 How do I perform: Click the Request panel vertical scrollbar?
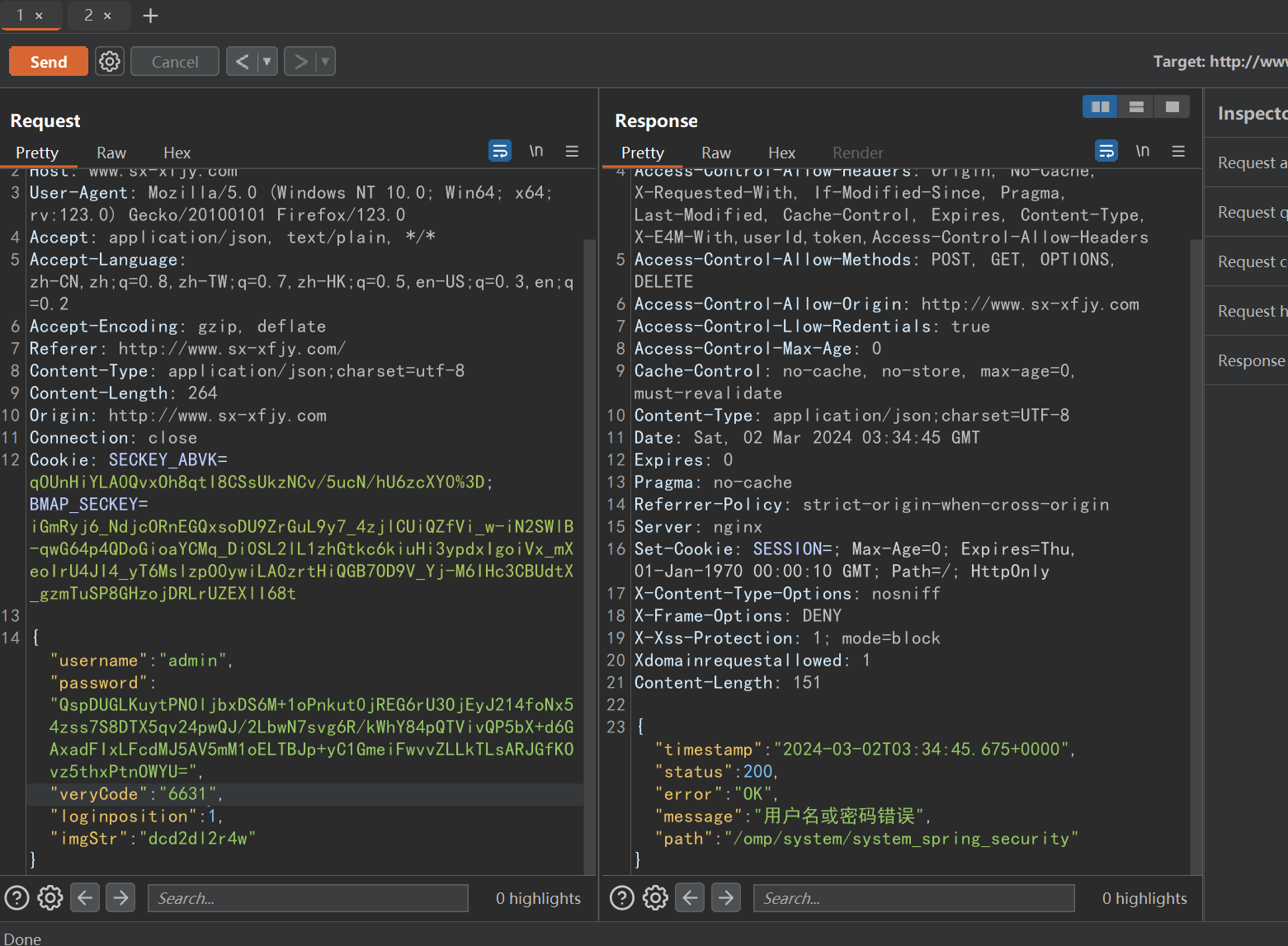coord(589,557)
